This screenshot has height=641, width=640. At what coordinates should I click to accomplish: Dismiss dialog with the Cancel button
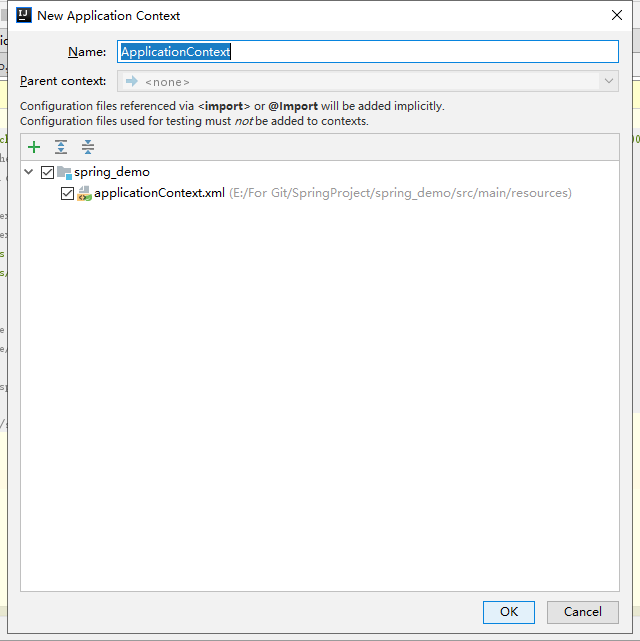tap(582, 612)
